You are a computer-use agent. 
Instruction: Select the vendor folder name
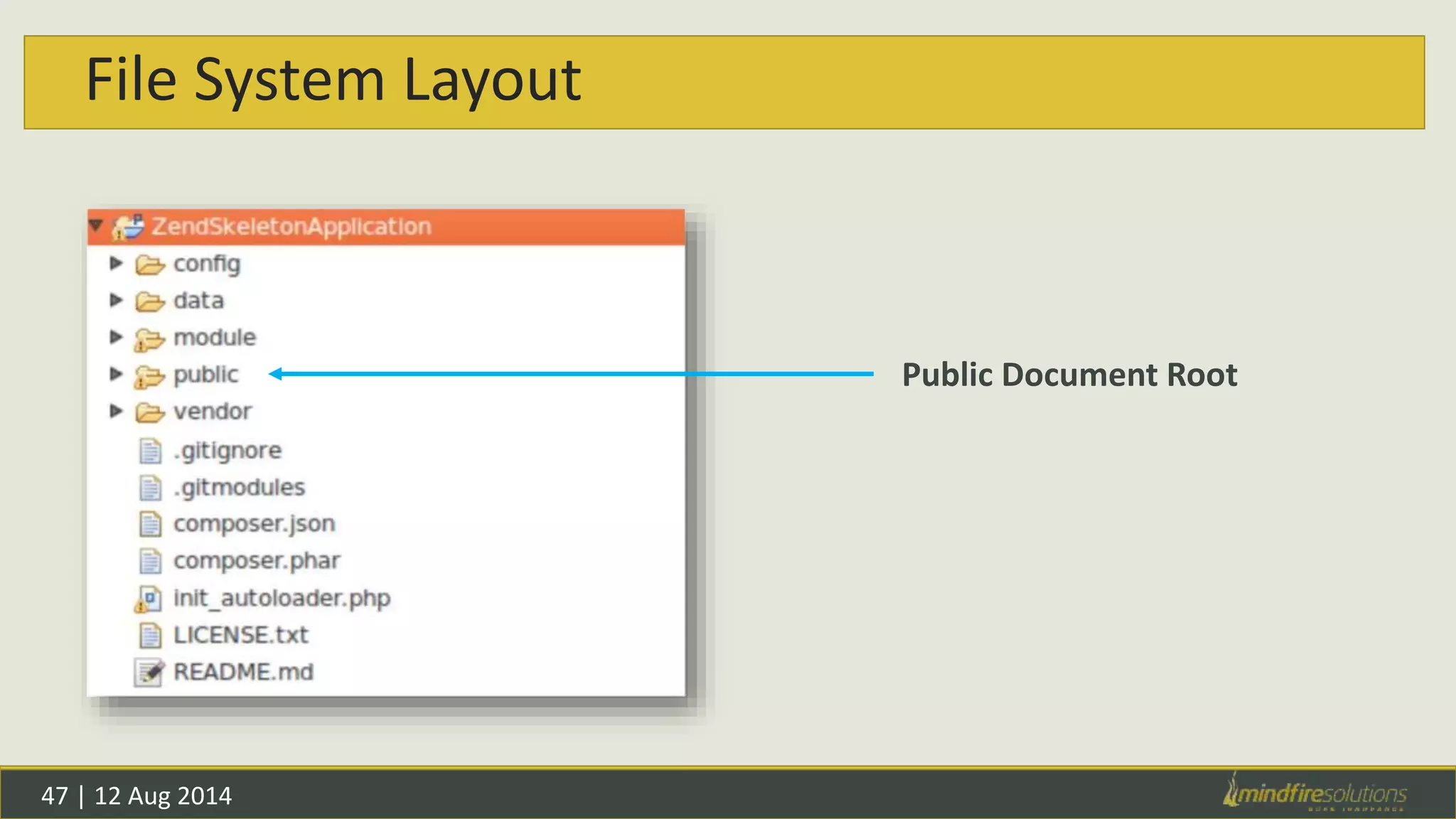tap(213, 412)
